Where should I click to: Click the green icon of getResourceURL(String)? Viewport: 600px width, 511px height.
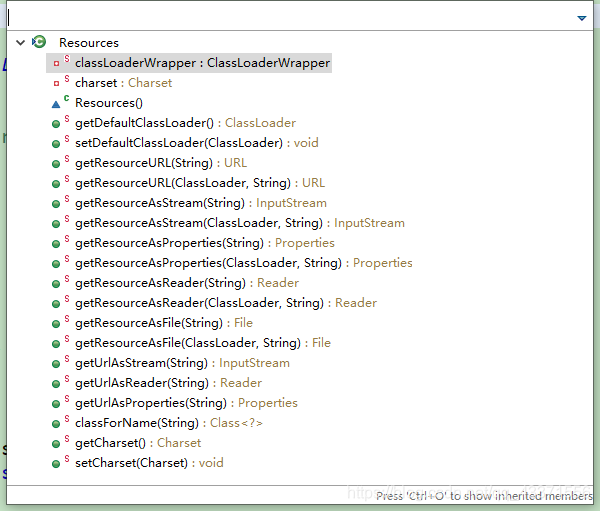(x=56, y=164)
